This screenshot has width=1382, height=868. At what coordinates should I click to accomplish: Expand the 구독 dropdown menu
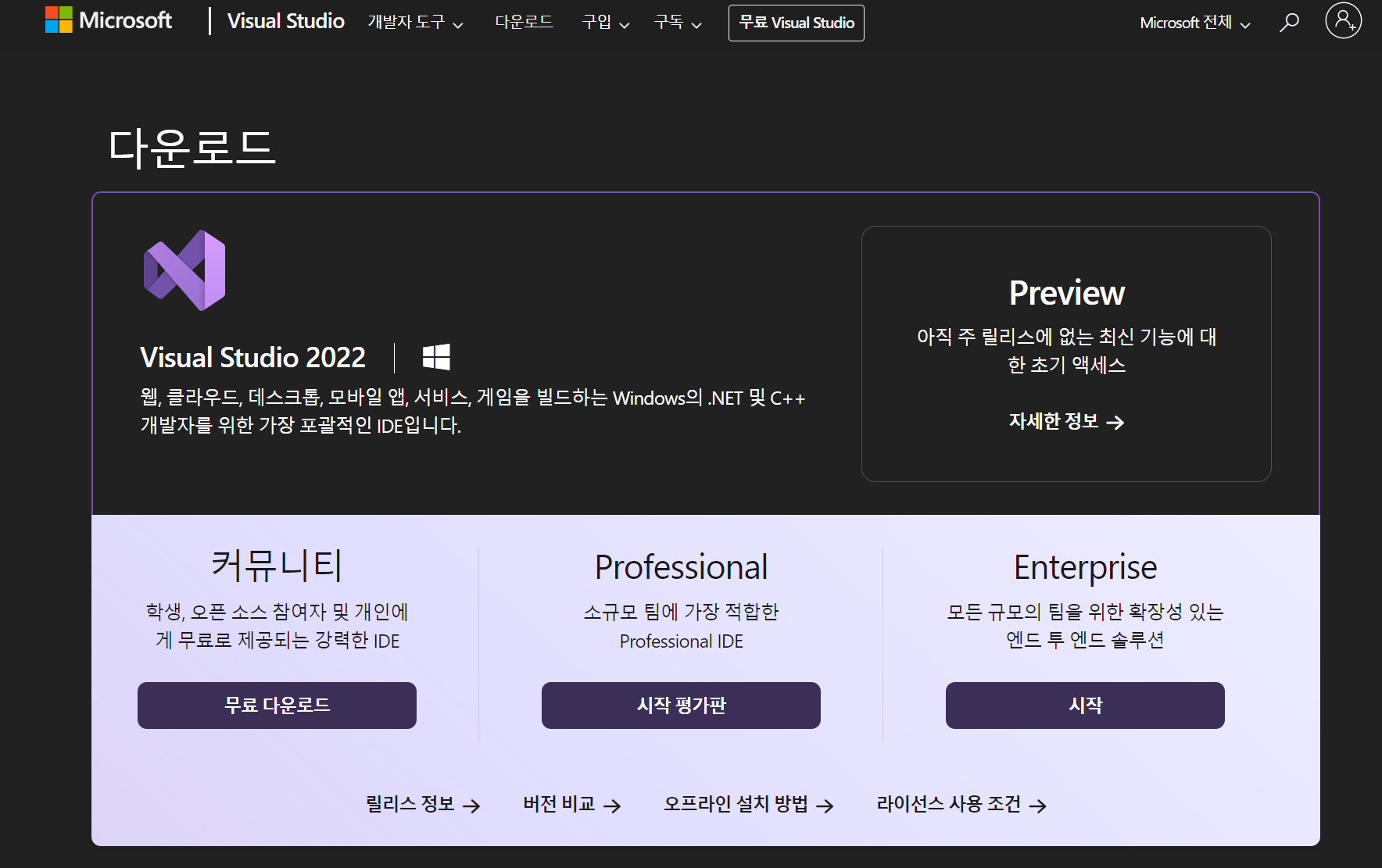678,22
